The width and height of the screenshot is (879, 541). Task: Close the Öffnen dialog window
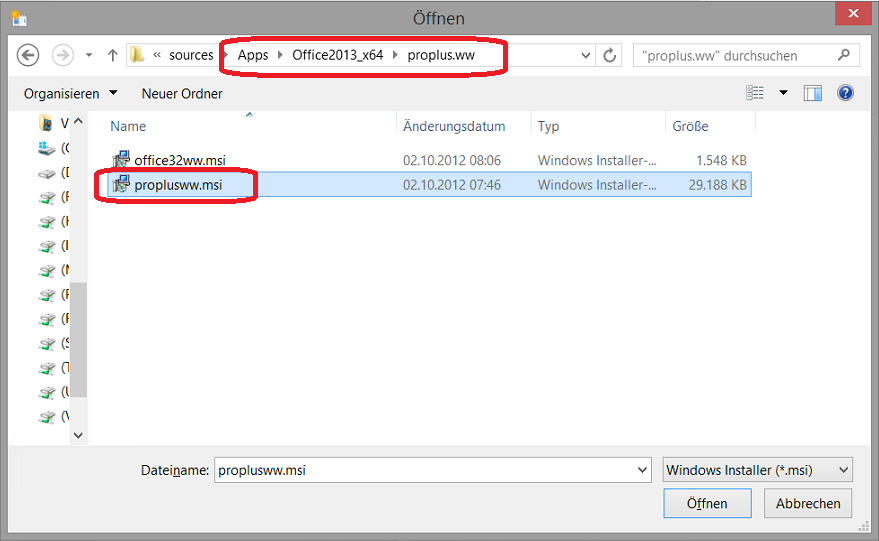click(853, 13)
